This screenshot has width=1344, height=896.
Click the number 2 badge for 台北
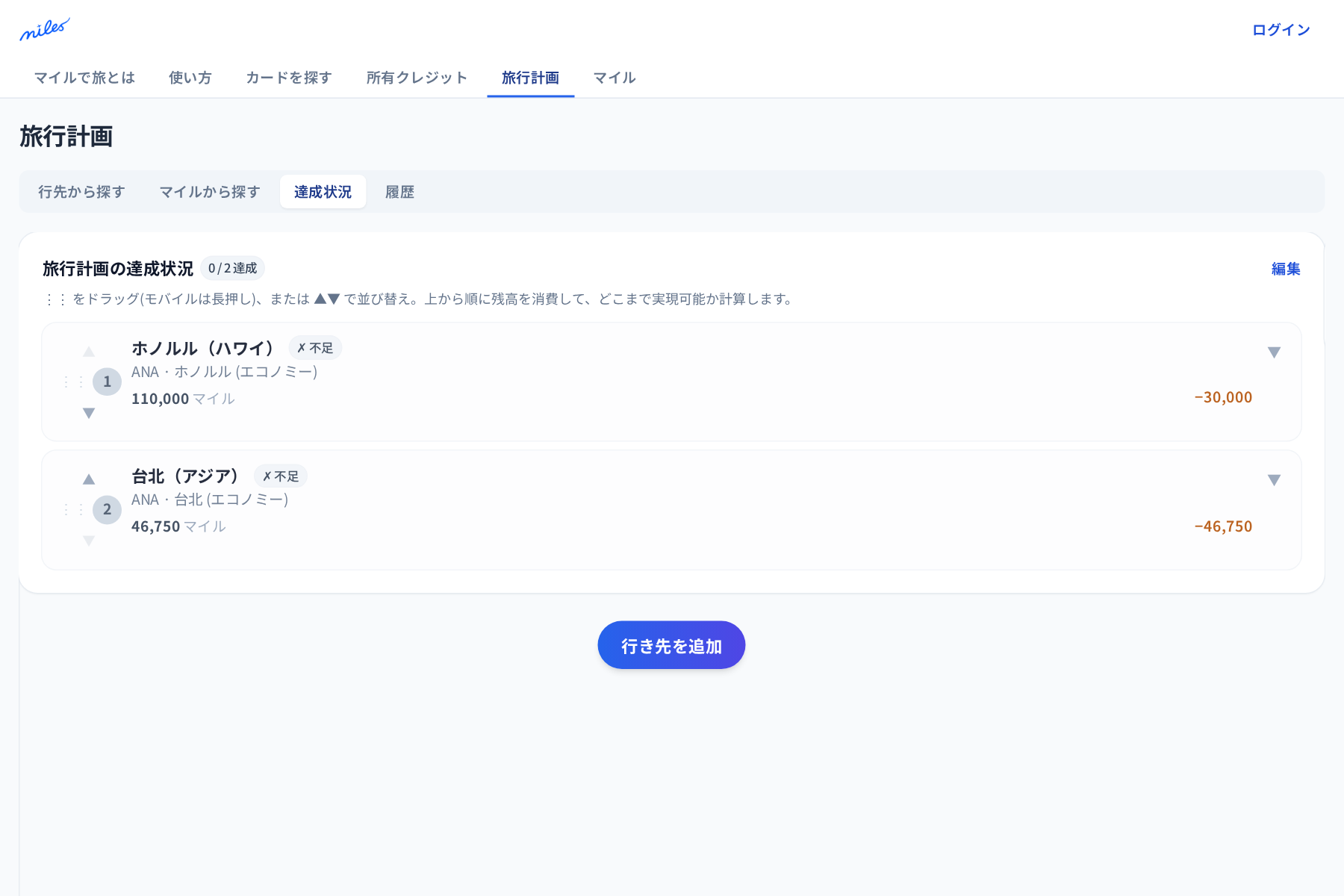107,510
